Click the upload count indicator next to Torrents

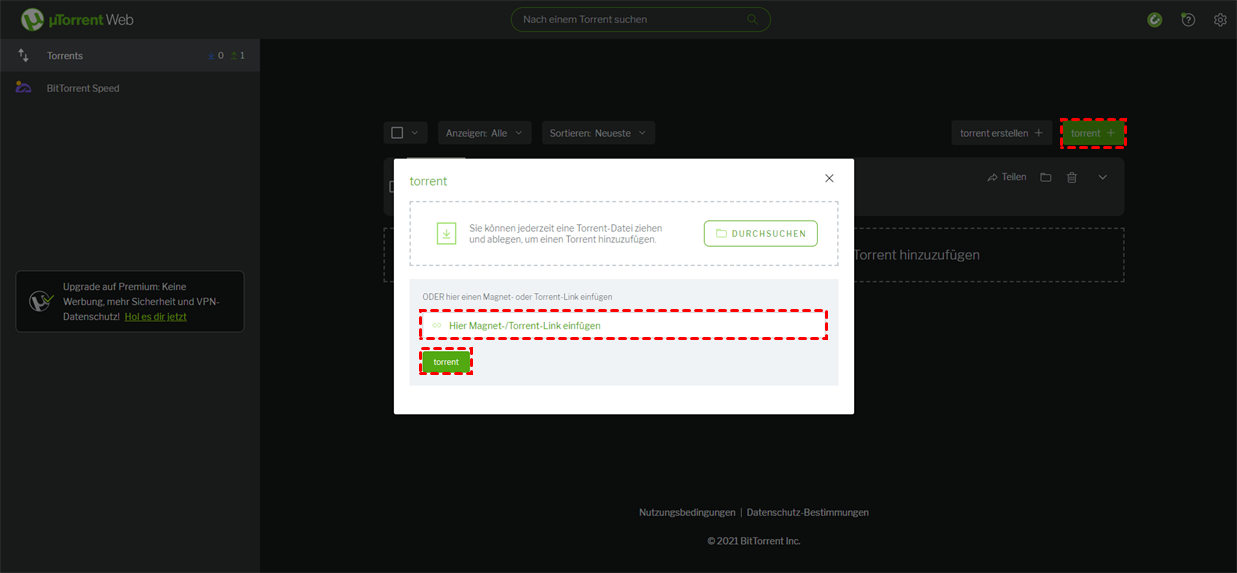pos(237,56)
